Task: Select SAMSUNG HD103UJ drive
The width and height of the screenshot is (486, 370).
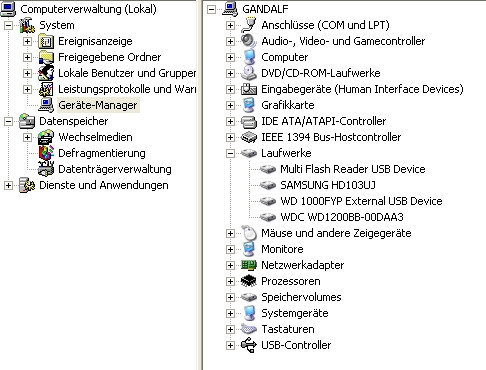Action: coord(328,185)
